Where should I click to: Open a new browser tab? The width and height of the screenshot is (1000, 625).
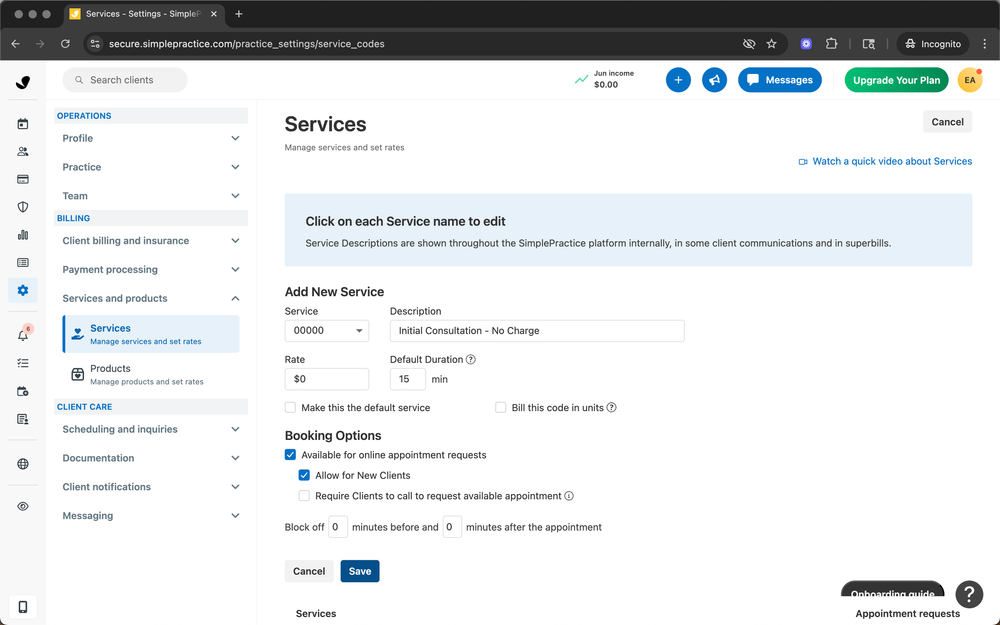pyautogui.click(x=239, y=14)
